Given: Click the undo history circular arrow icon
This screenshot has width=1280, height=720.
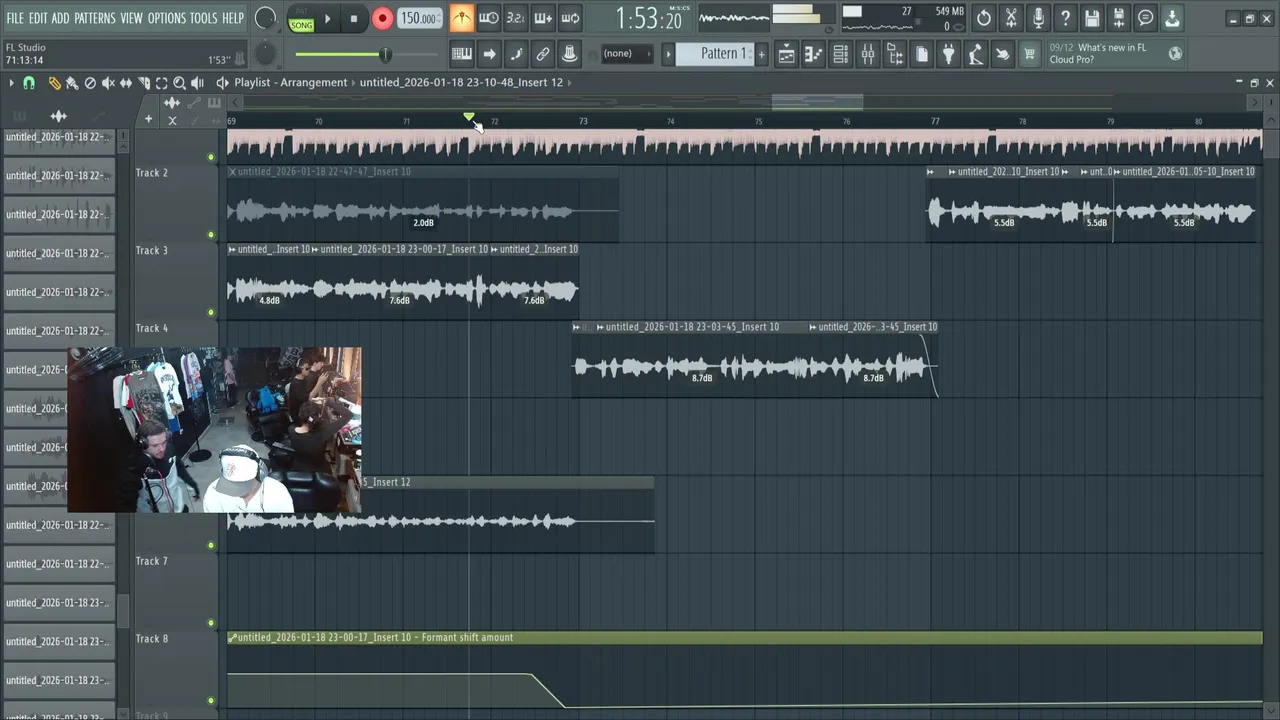Looking at the screenshot, I should [x=984, y=18].
